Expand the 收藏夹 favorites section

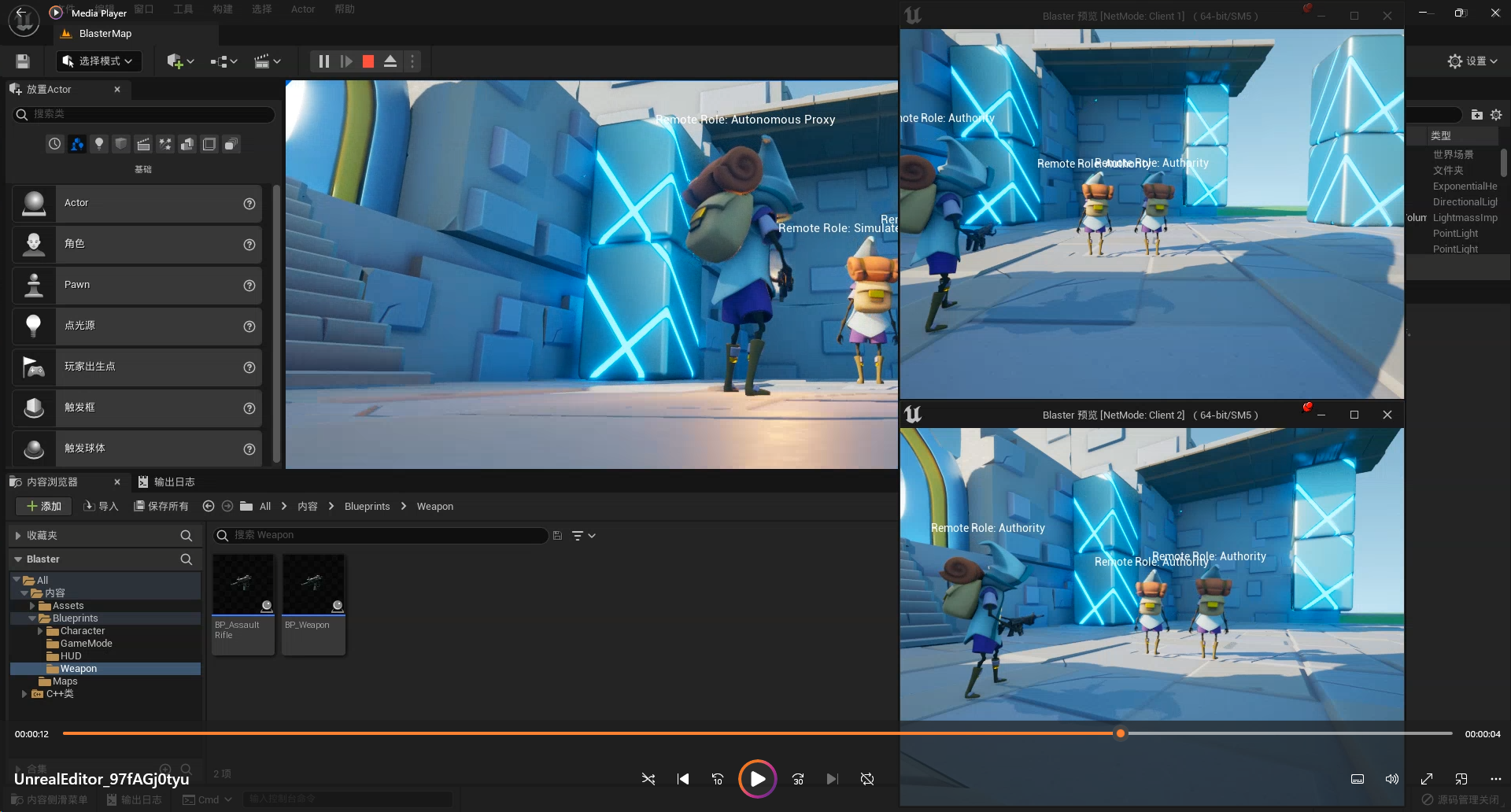18,536
